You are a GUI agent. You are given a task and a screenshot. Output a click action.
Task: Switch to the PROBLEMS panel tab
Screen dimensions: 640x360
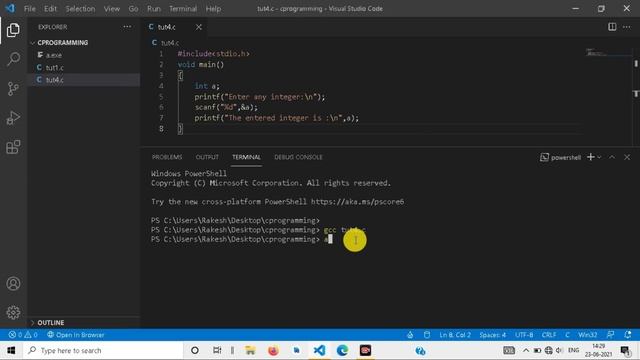[x=167, y=157]
